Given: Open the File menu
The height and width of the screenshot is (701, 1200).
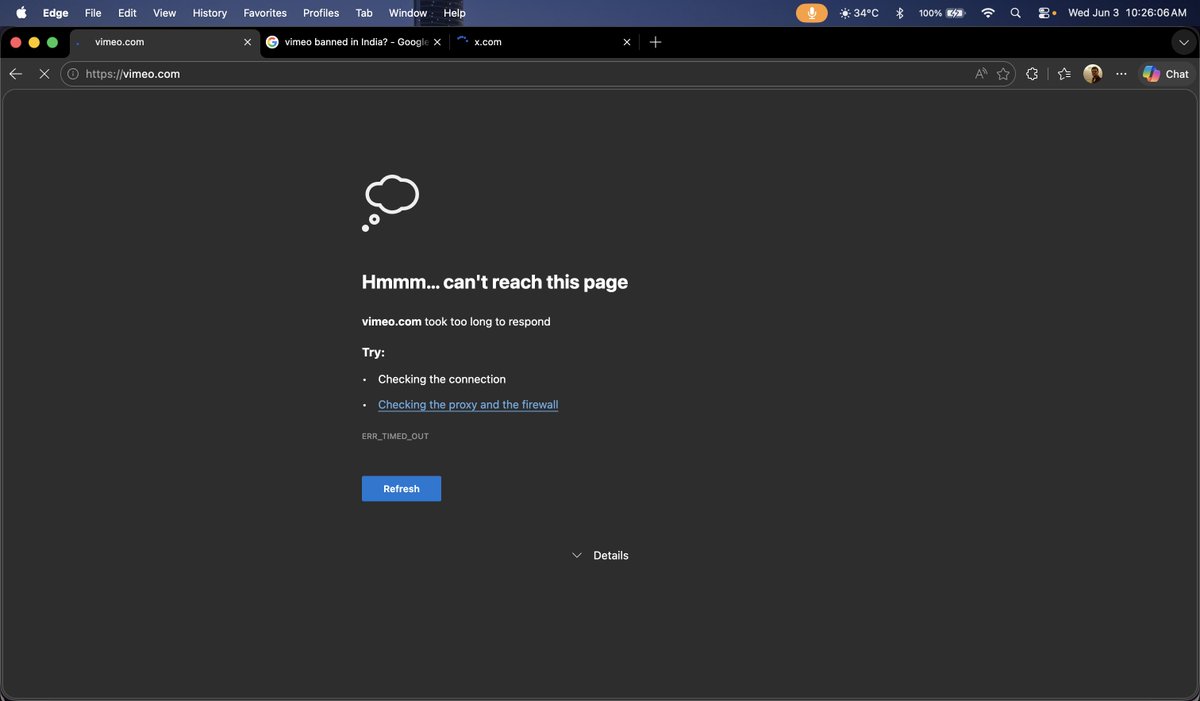Looking at the screenshot, I should tap(93, 13).
